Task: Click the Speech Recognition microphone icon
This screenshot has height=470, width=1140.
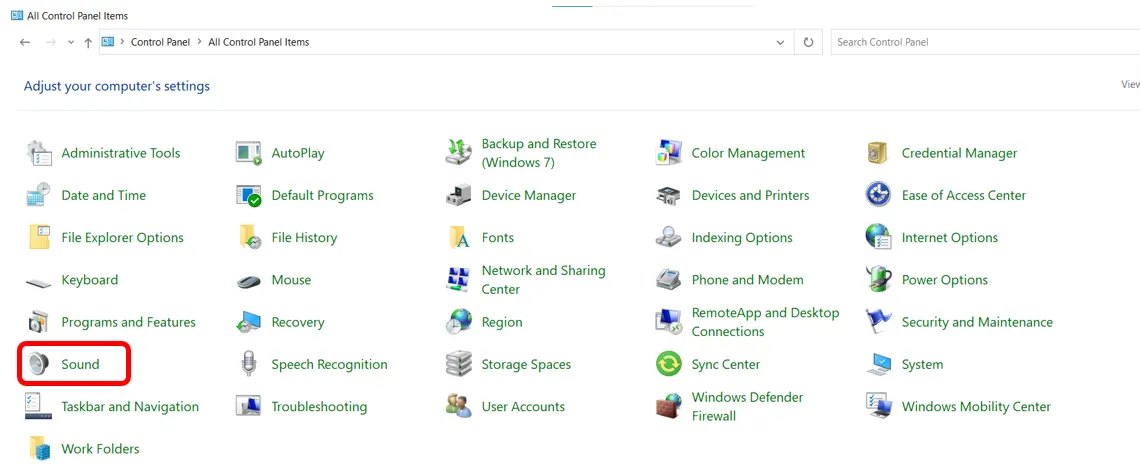Action: 249,364
